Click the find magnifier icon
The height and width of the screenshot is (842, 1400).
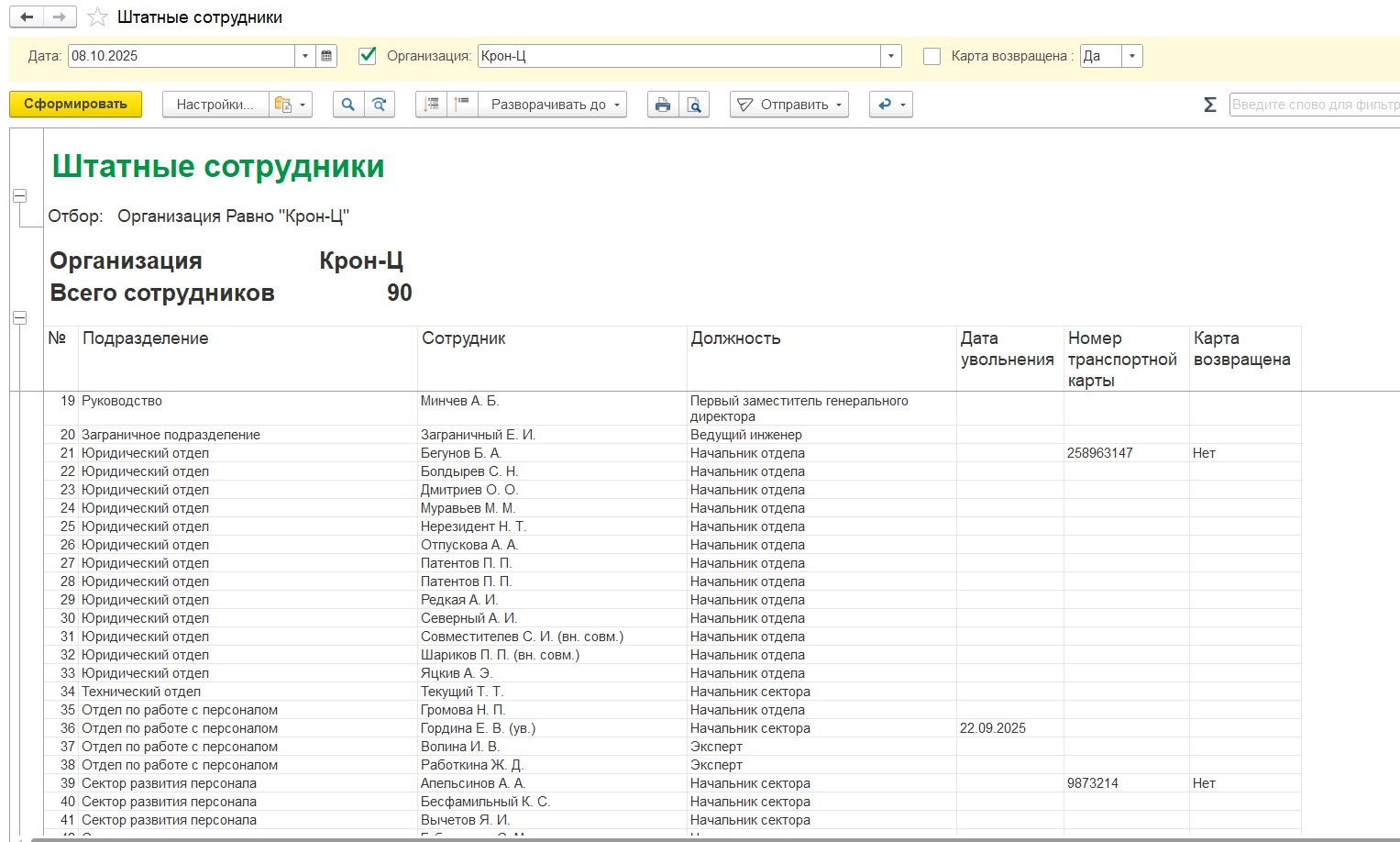pos(347,105)
